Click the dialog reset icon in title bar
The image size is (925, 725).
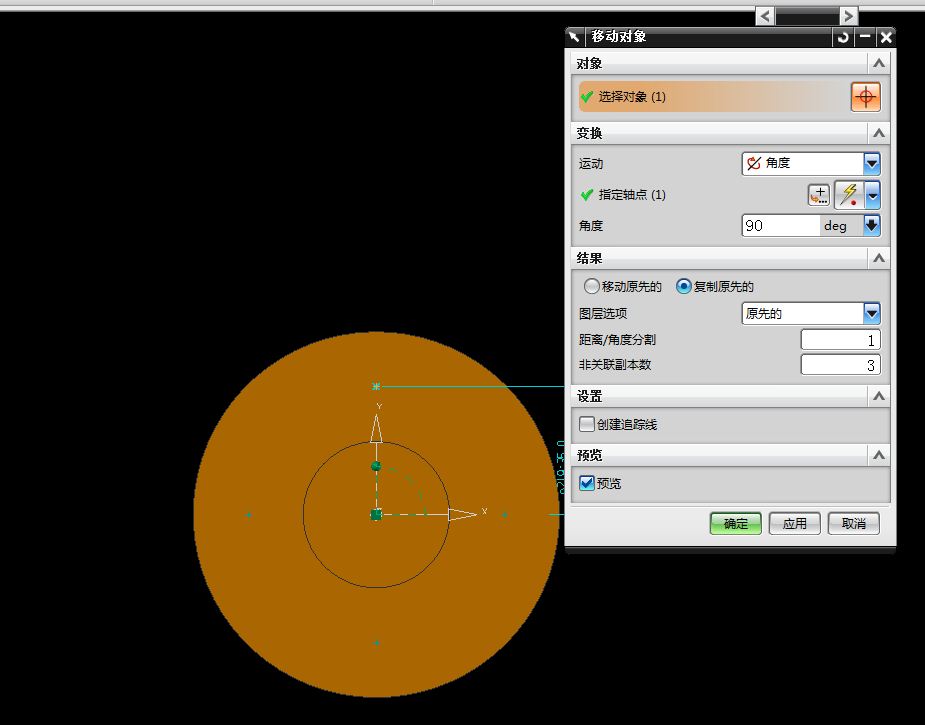tap(843, 37)
